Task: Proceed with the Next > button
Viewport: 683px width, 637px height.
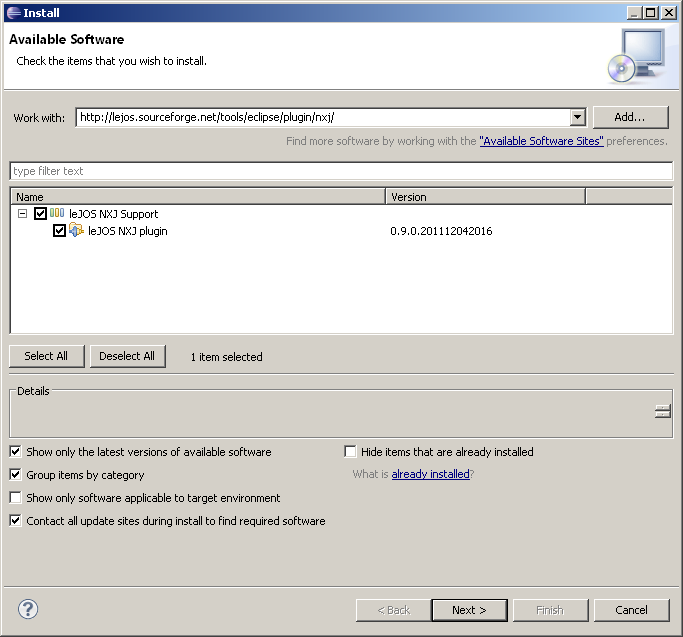Action: (469, 610)
